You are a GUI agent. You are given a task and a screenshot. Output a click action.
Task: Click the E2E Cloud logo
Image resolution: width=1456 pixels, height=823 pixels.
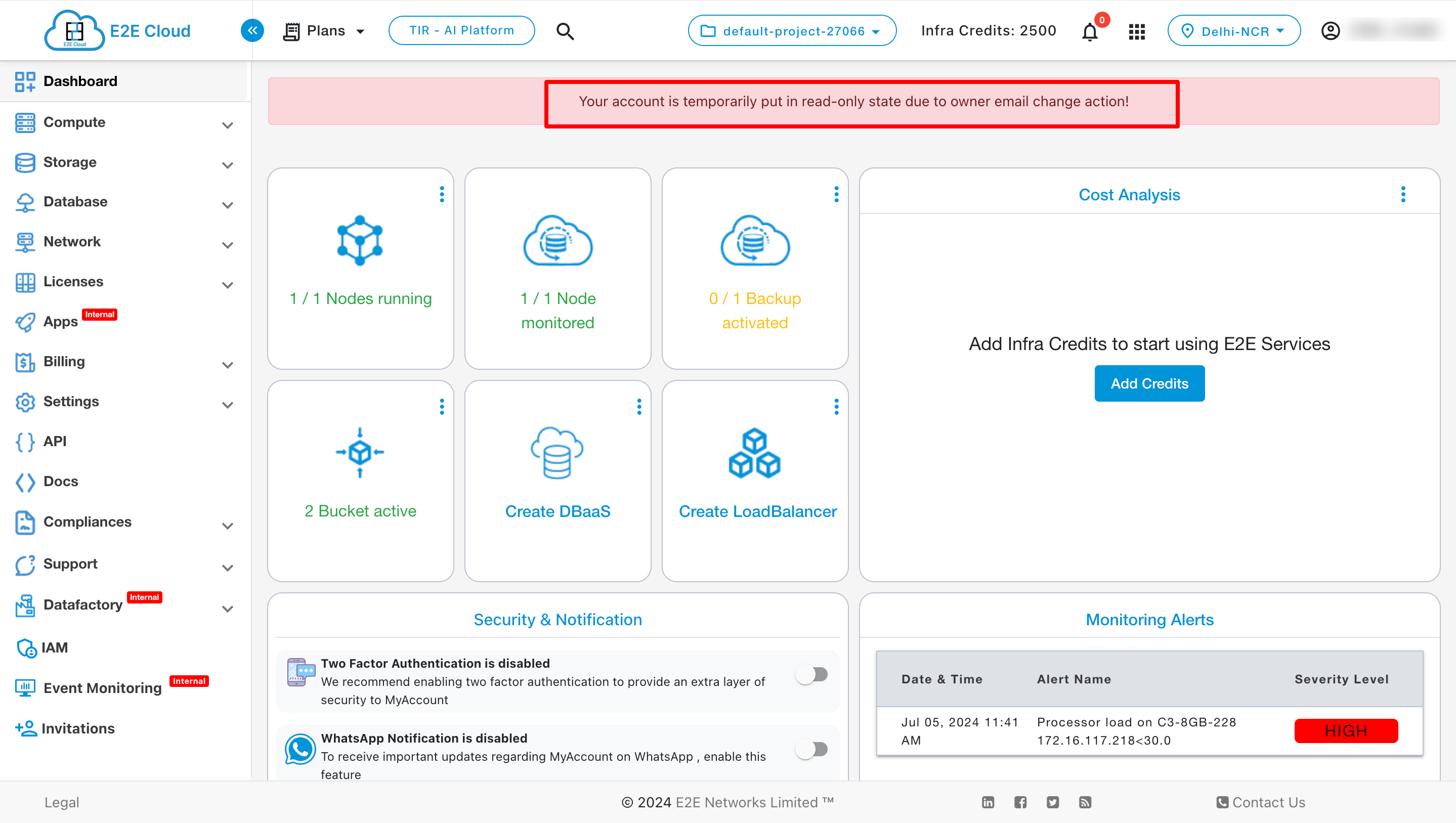tap(117, 30)
